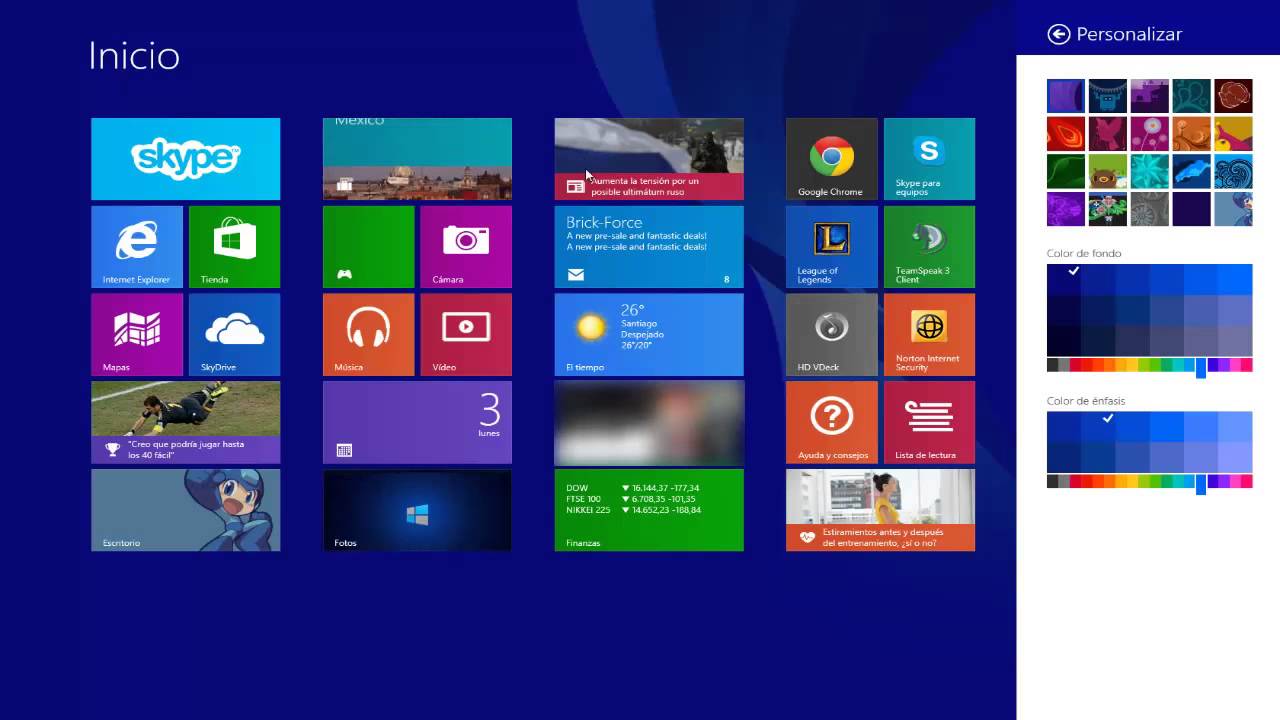Select the brown bear background design
The width and height of the screenshot is (1280, 720).
pos(1108,172)
